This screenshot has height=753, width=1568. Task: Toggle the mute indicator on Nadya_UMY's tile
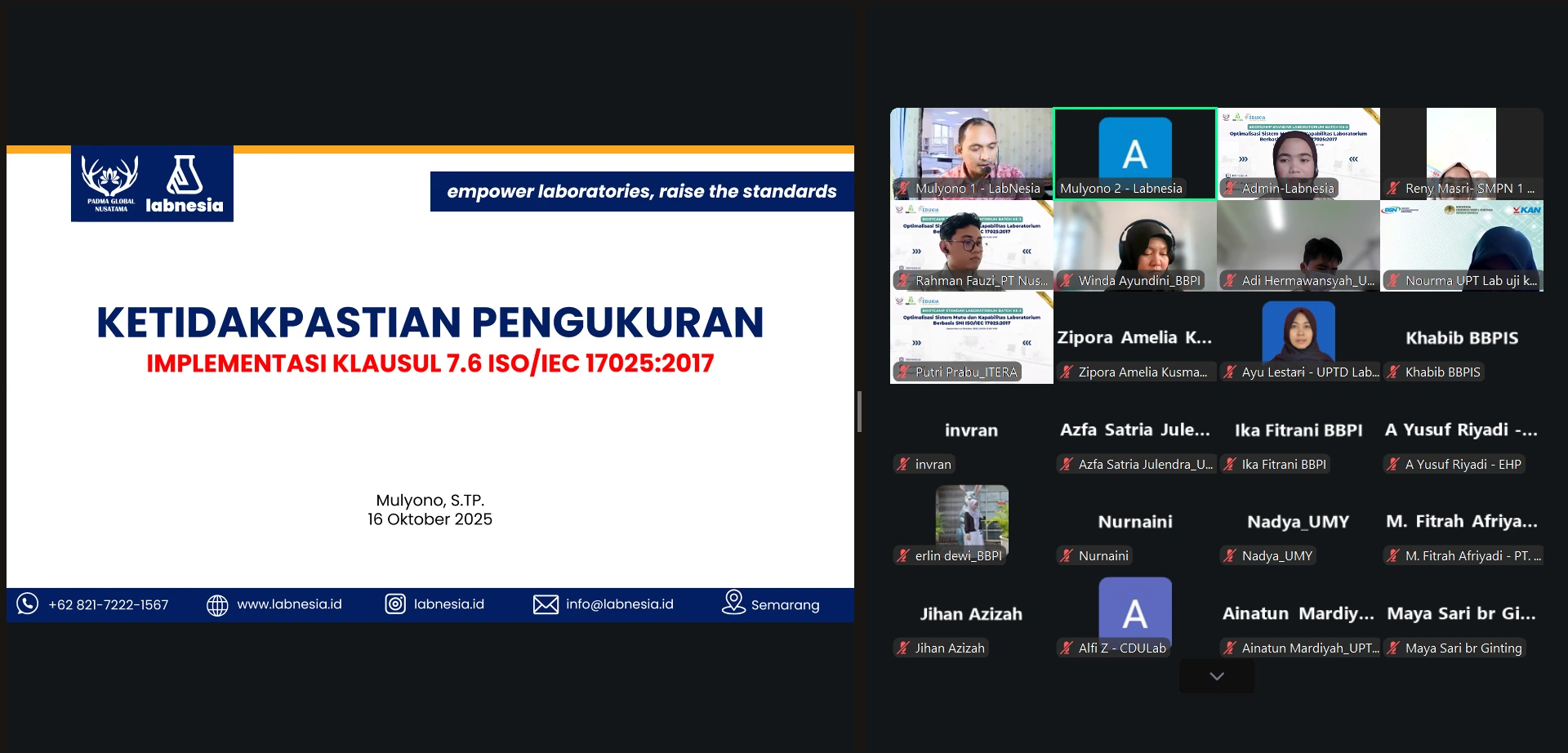click(1229, 555)
